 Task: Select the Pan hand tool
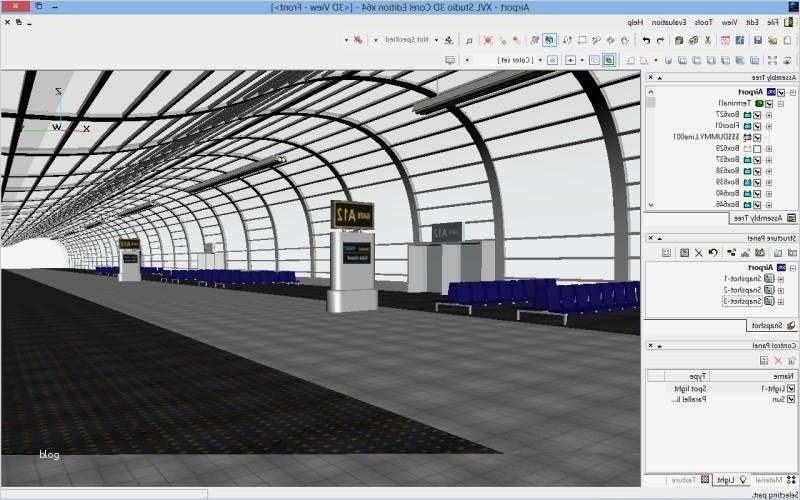(624, 40)
